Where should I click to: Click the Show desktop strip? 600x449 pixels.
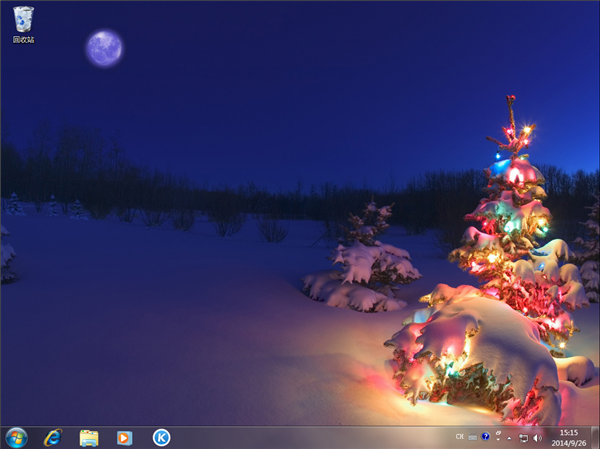(595, 438)
